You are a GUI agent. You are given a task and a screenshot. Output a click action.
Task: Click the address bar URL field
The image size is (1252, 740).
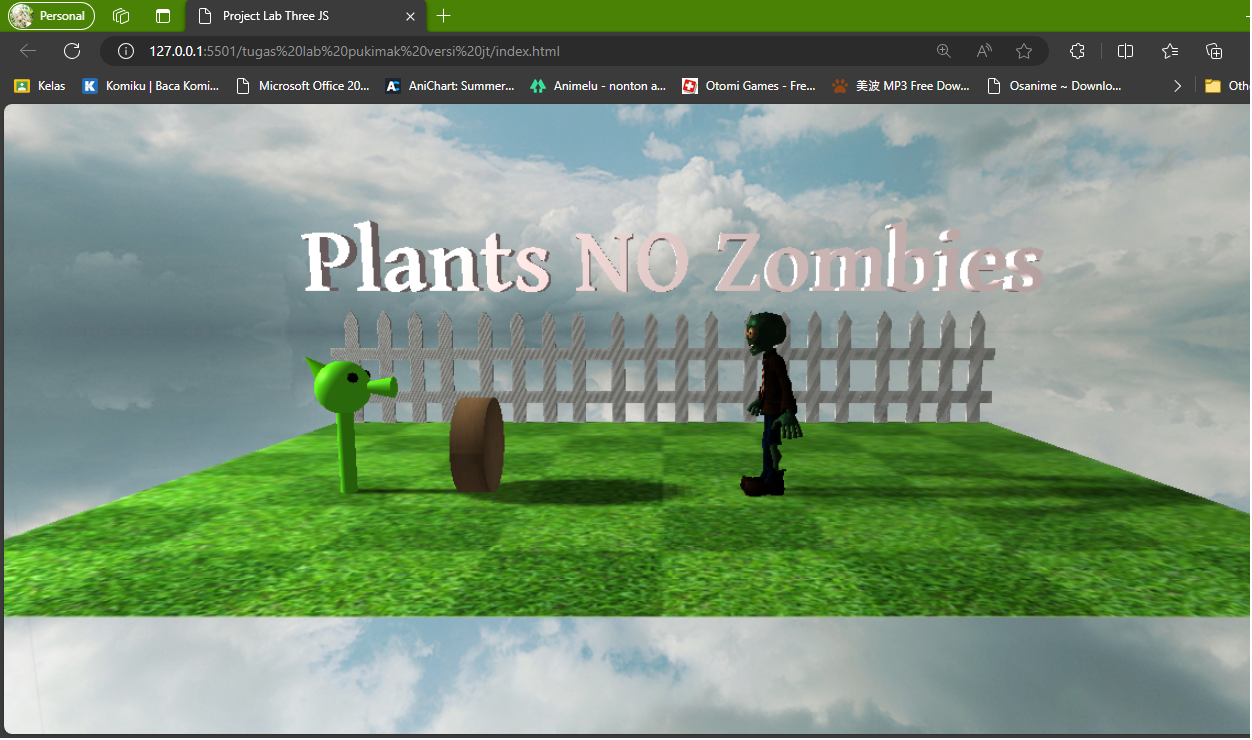[500, 51]
